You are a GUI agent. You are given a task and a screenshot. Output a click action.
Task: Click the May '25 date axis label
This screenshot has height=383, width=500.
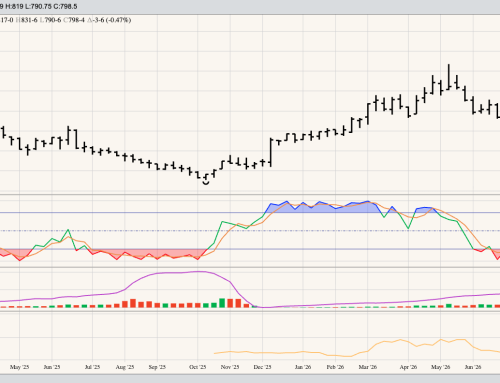click(x=19, y=367)
